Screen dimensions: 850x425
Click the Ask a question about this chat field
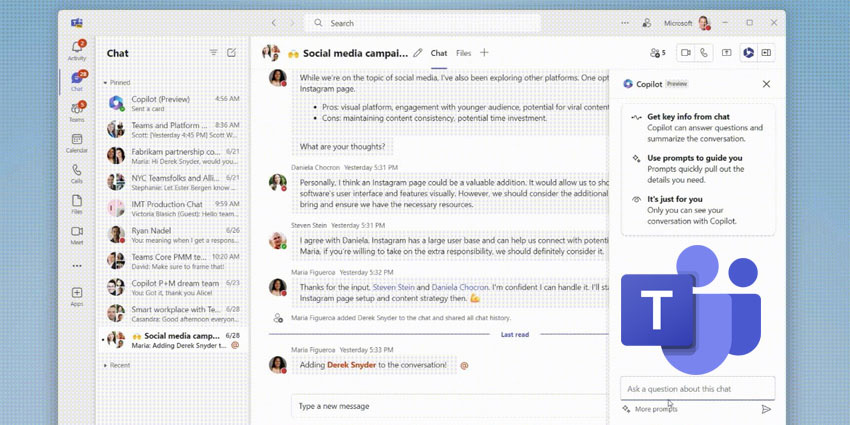(x=699, y=388)
